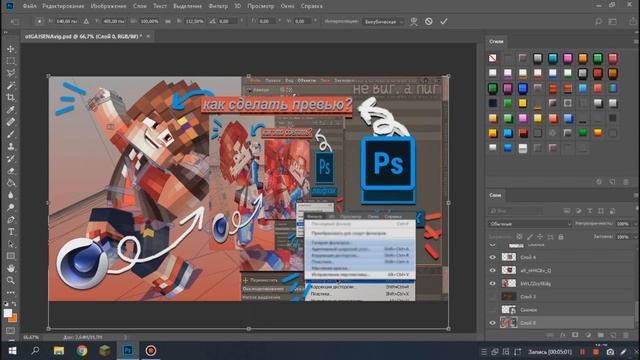Screen dimensions: 640x360
Task: Add a layer mask in Layers panel
Action: click(x=575, y=335)
